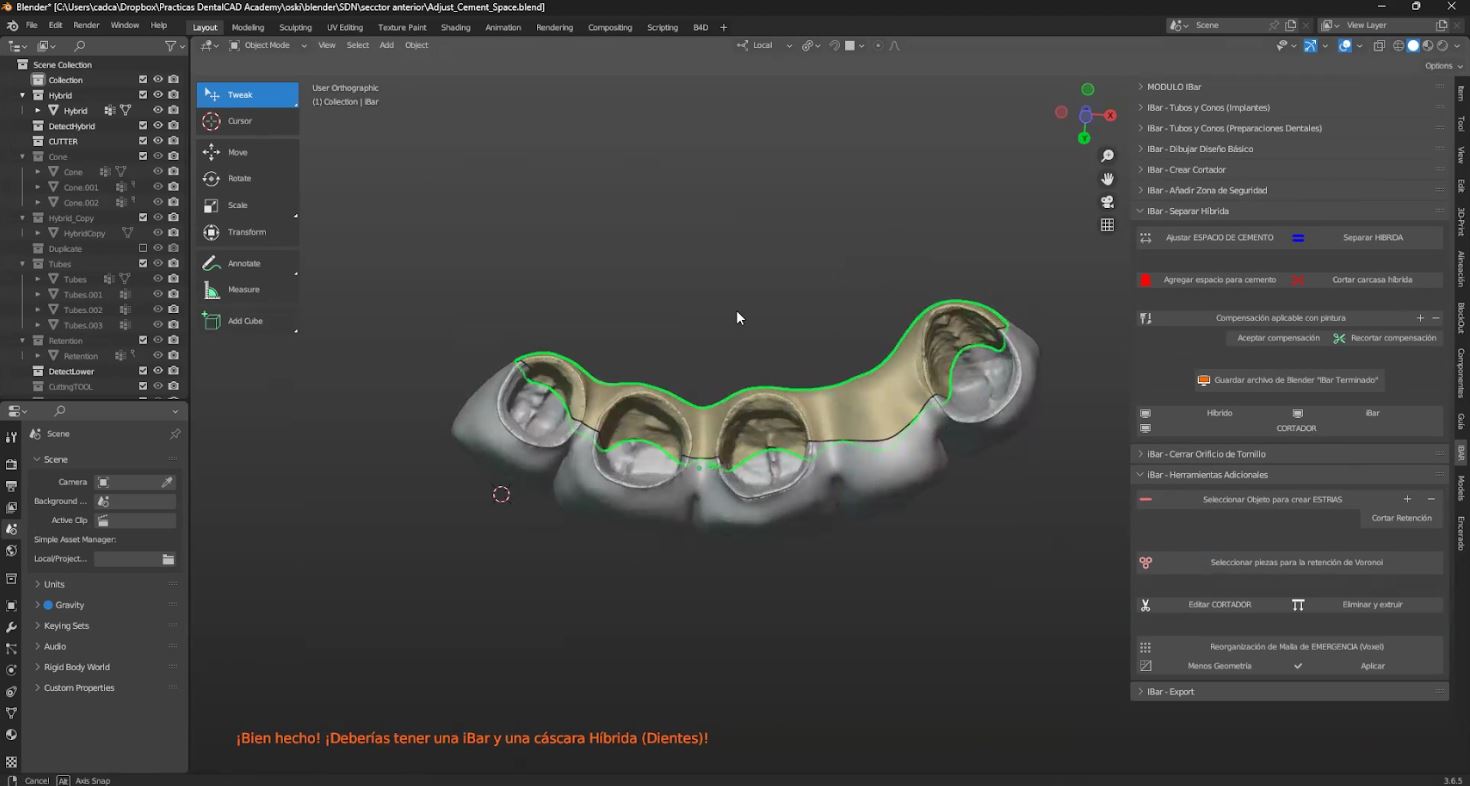
Task: Open the Edit menu
Action: [55, 25]
